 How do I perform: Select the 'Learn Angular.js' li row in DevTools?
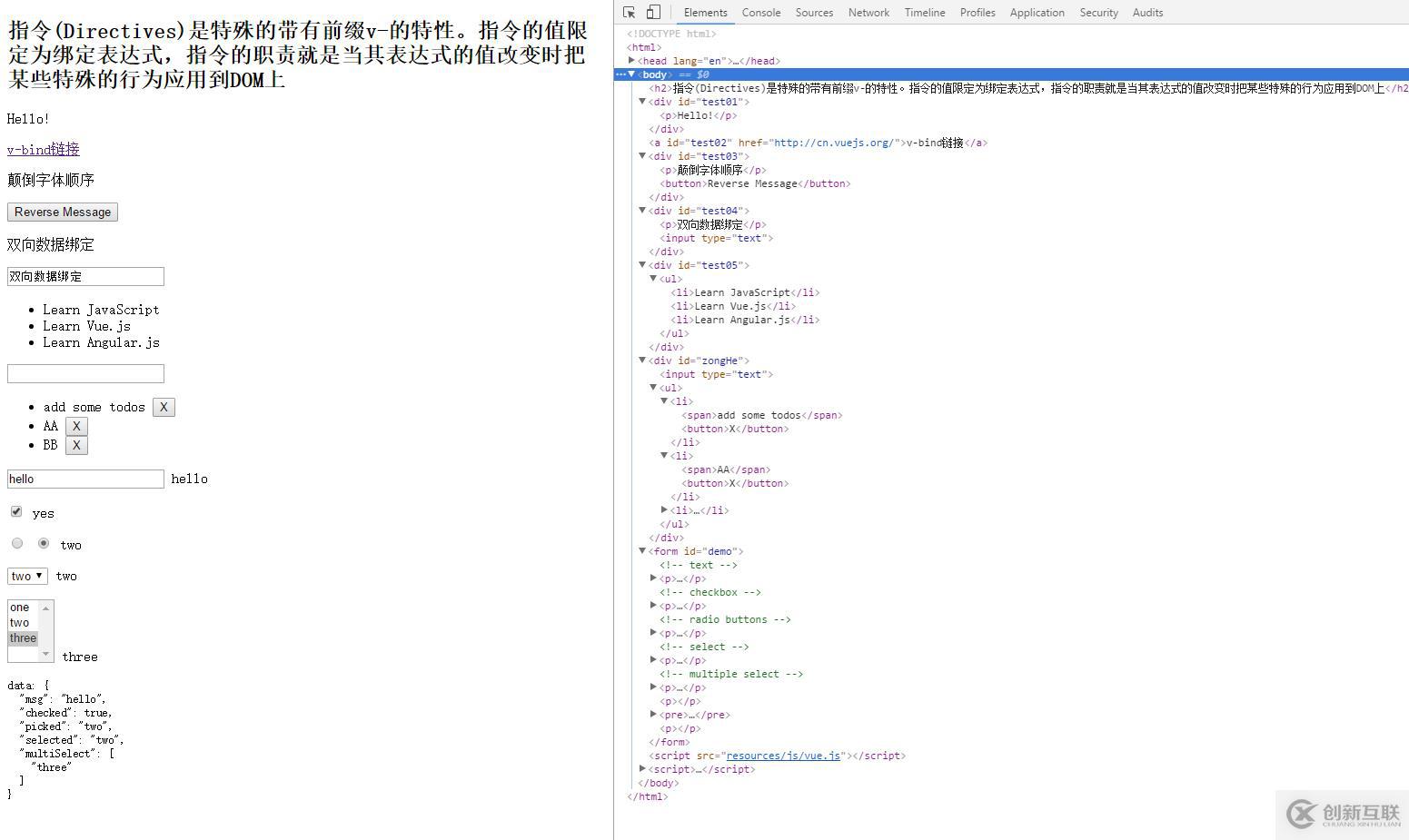[1012, 320]
